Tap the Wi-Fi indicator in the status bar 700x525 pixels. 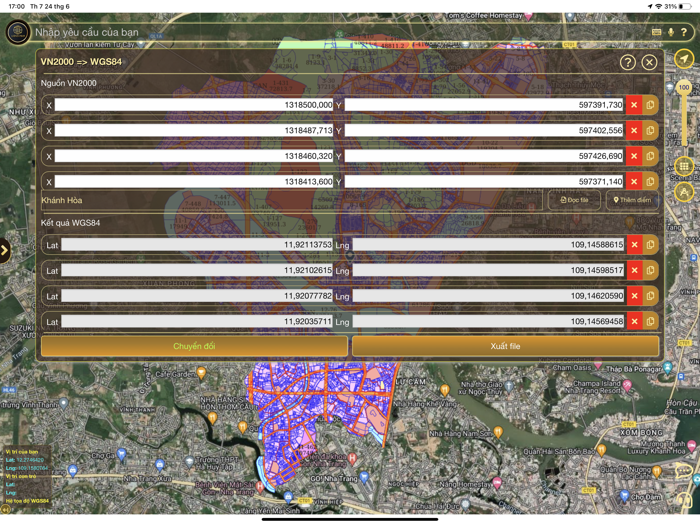click(x=658, y=6)
